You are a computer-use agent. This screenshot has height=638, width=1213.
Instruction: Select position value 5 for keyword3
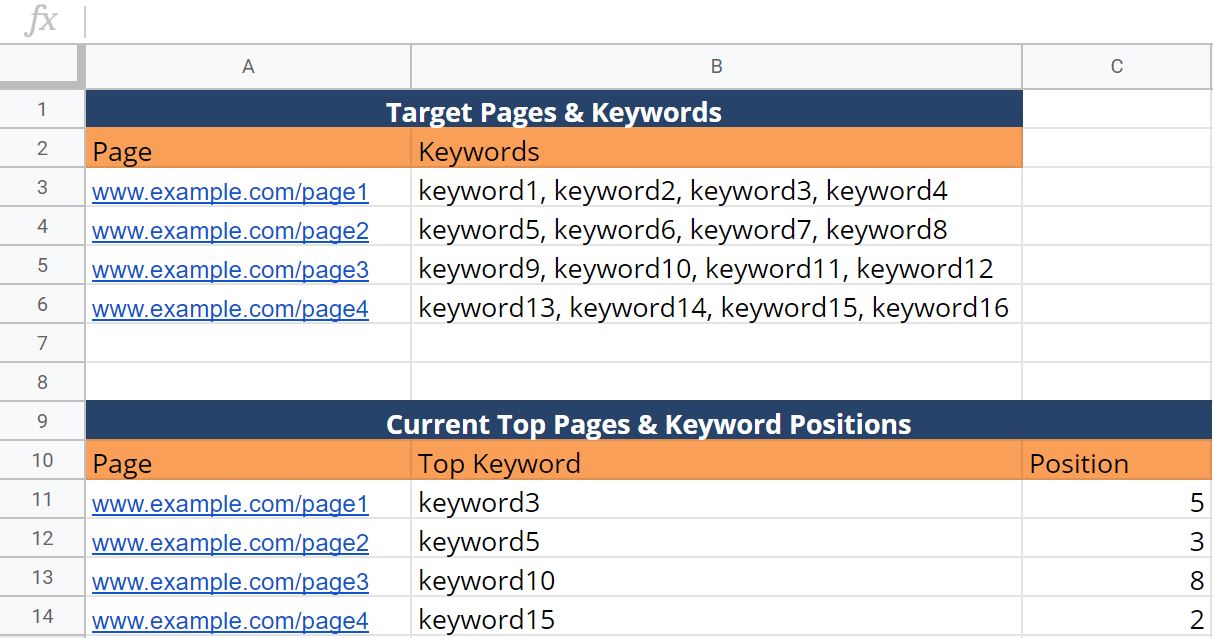click(1117, 500)
